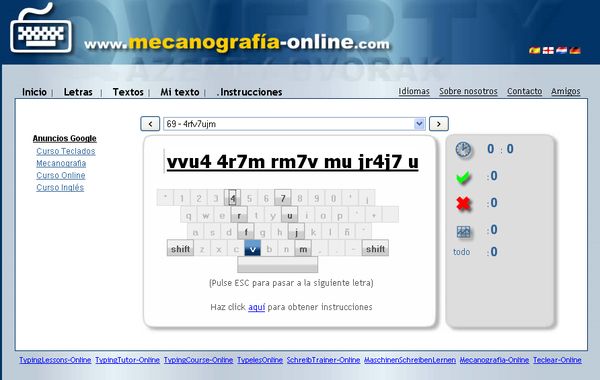Click the green checkmark correct icon

[x=463, y=177]
